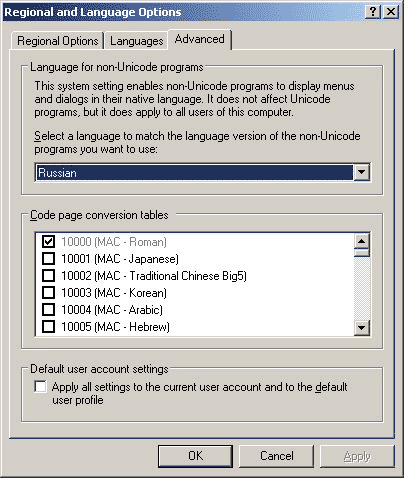Viewport: 404px width, 478px height.
Task: Open the Languages tab
Action: (137, 41)
